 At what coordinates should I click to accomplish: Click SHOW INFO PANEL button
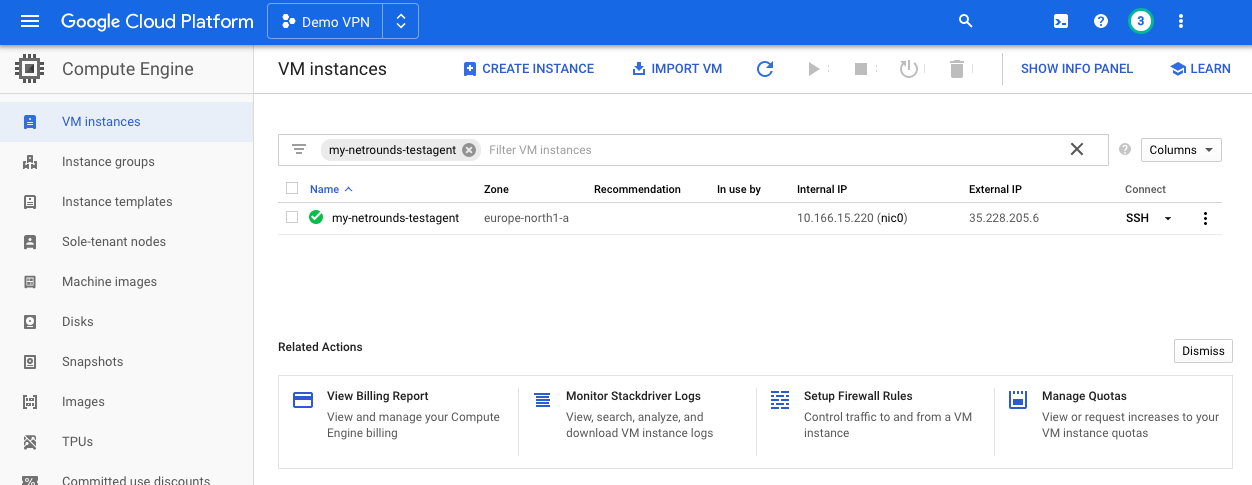[1077, 69]
